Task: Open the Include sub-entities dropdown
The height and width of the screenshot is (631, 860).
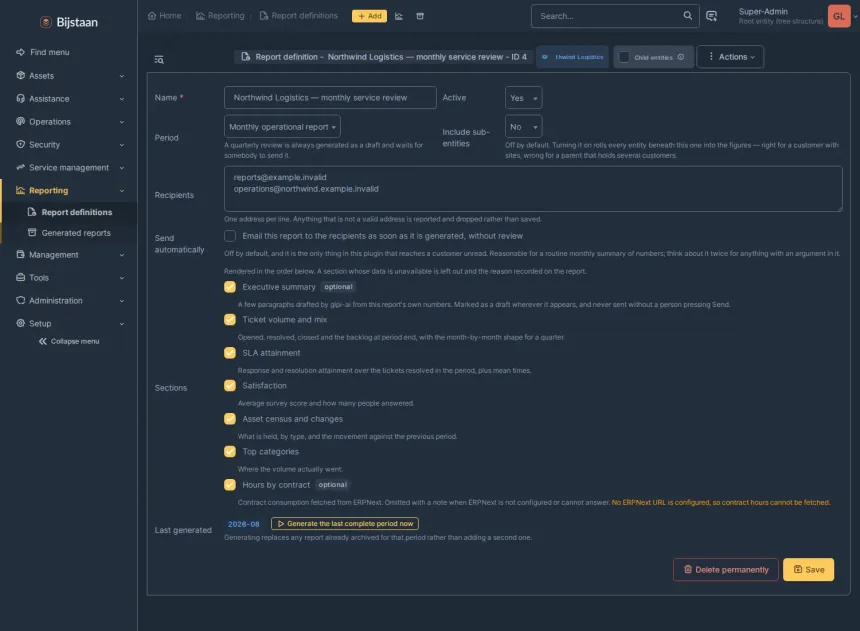Action: tap(523, 127)
